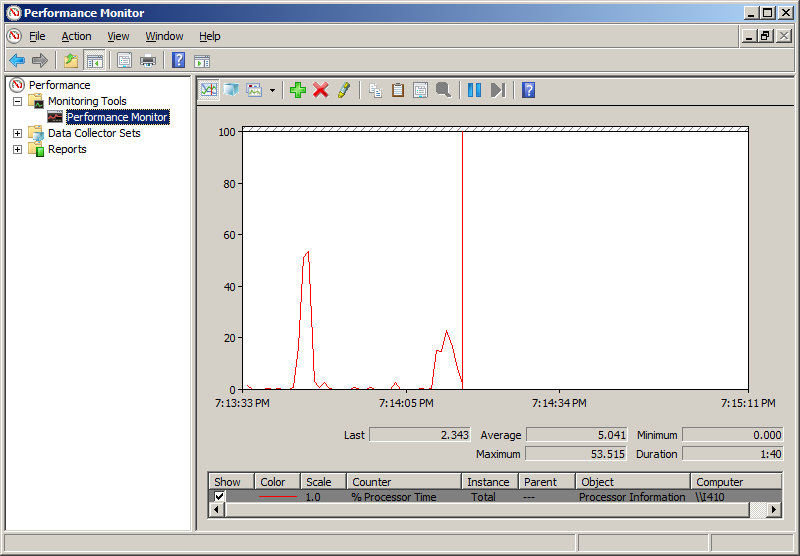This screenshot has width=800, height=556.
Task: Select Reports tree item
Action: [x=67, y=149]
